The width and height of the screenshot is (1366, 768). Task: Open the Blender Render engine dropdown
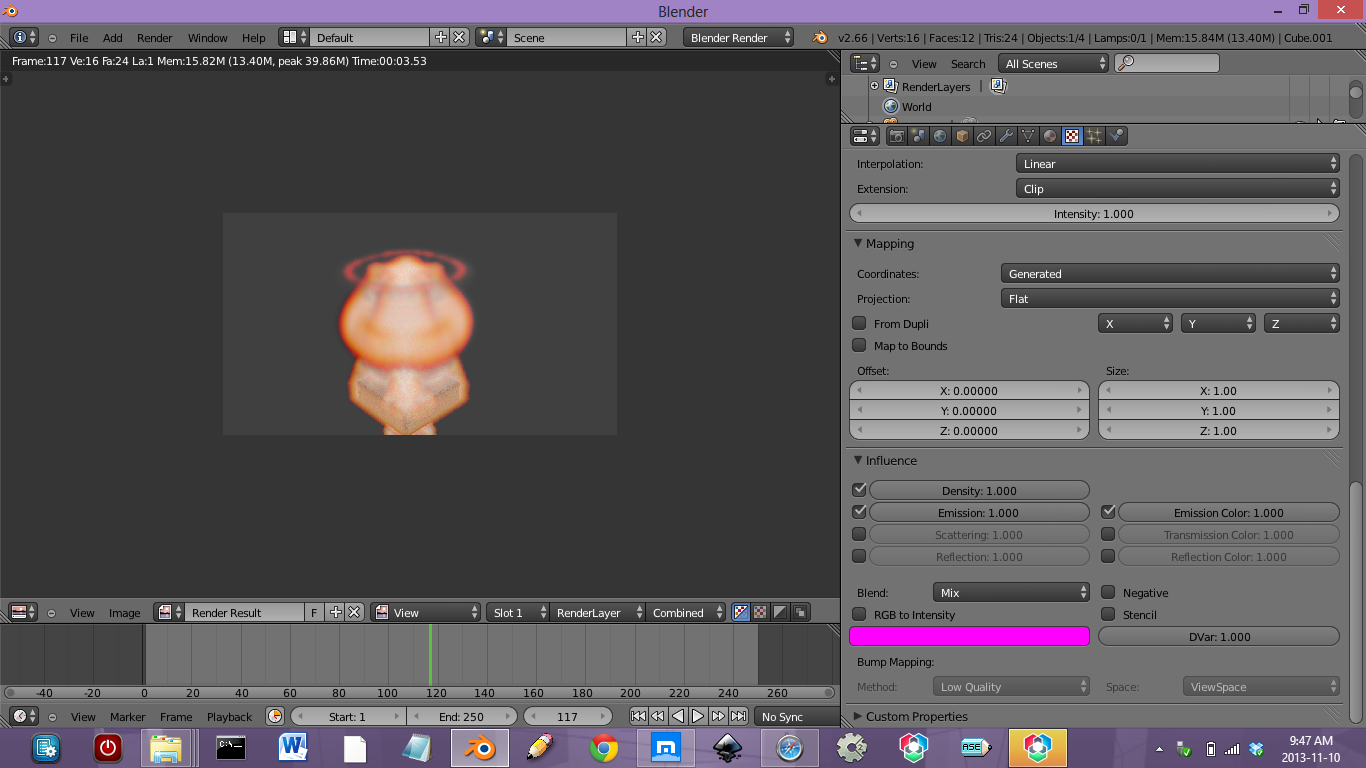(x=739, y=37)
